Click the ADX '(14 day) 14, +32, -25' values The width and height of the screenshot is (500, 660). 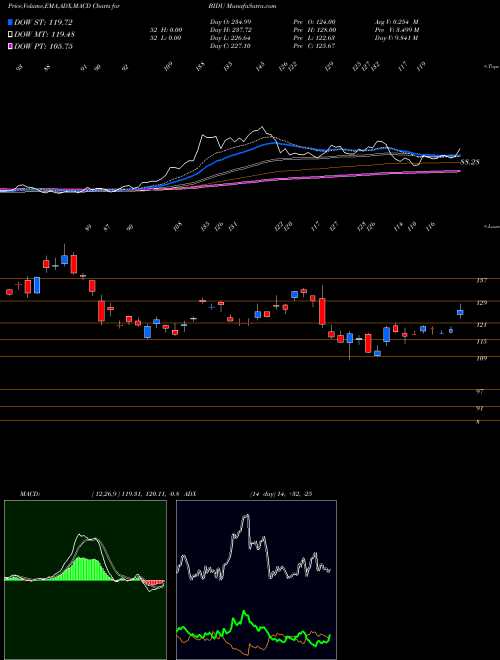[281, 494]
